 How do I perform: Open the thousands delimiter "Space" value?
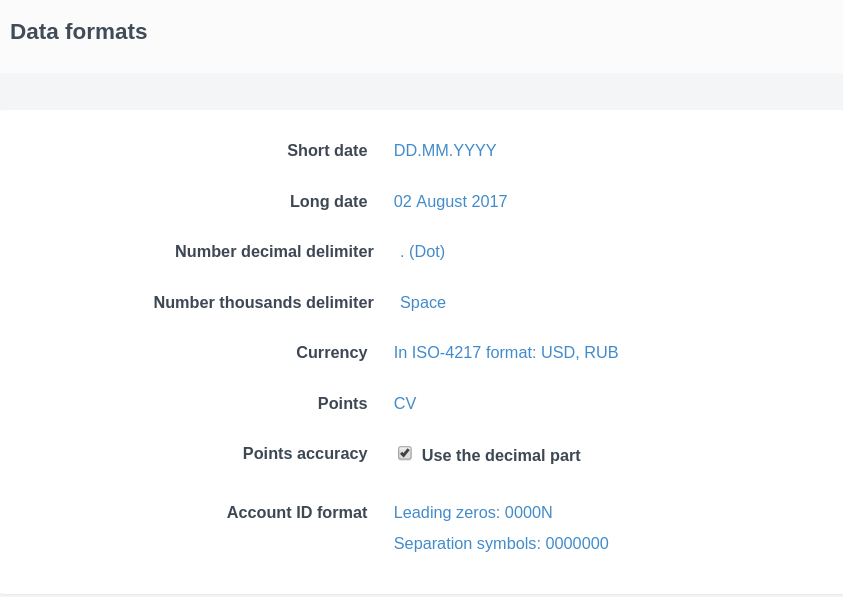point(422,302)
